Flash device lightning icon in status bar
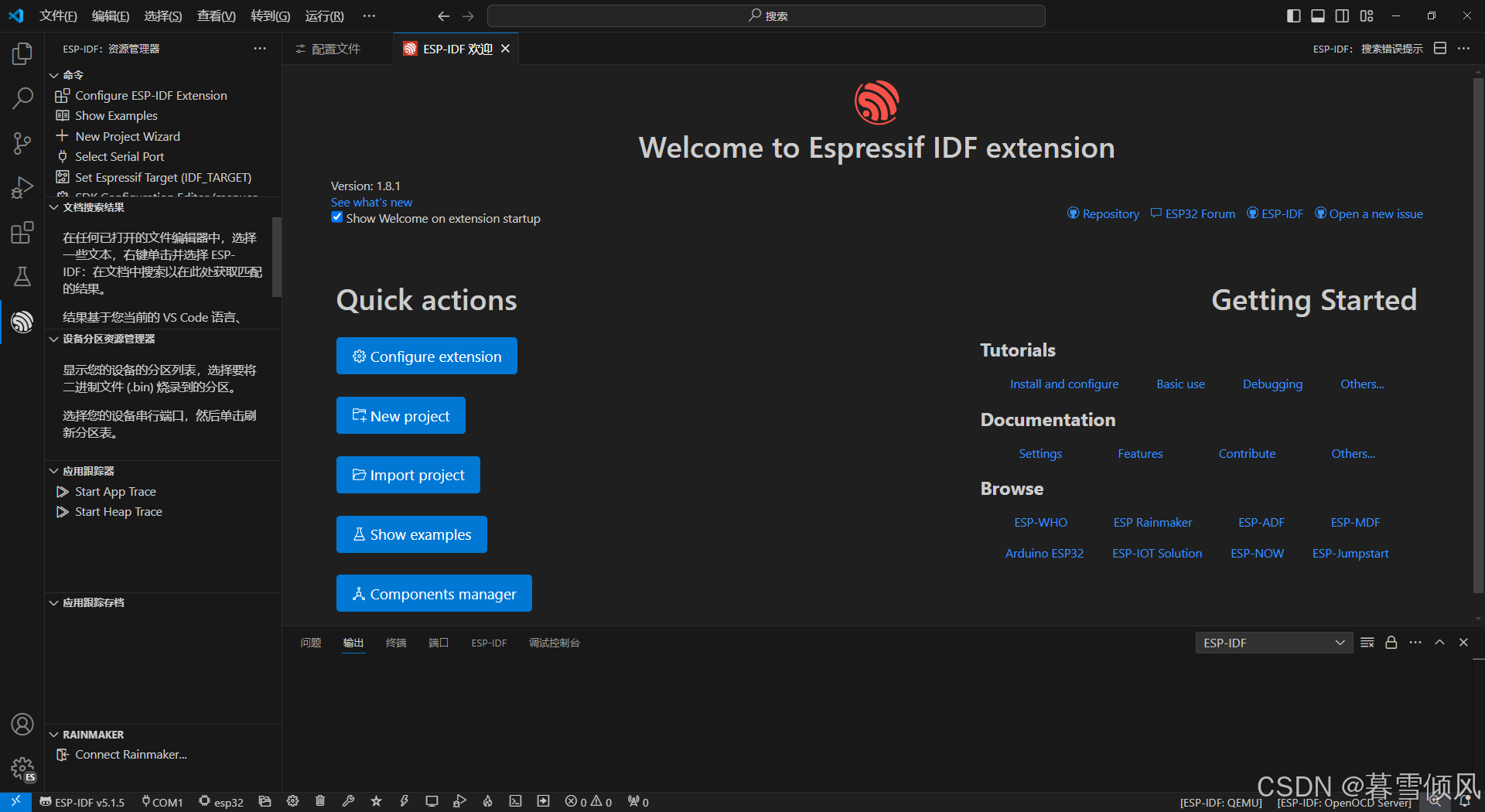The width and height of the screenshot is (1485, 812). [404, 802]
